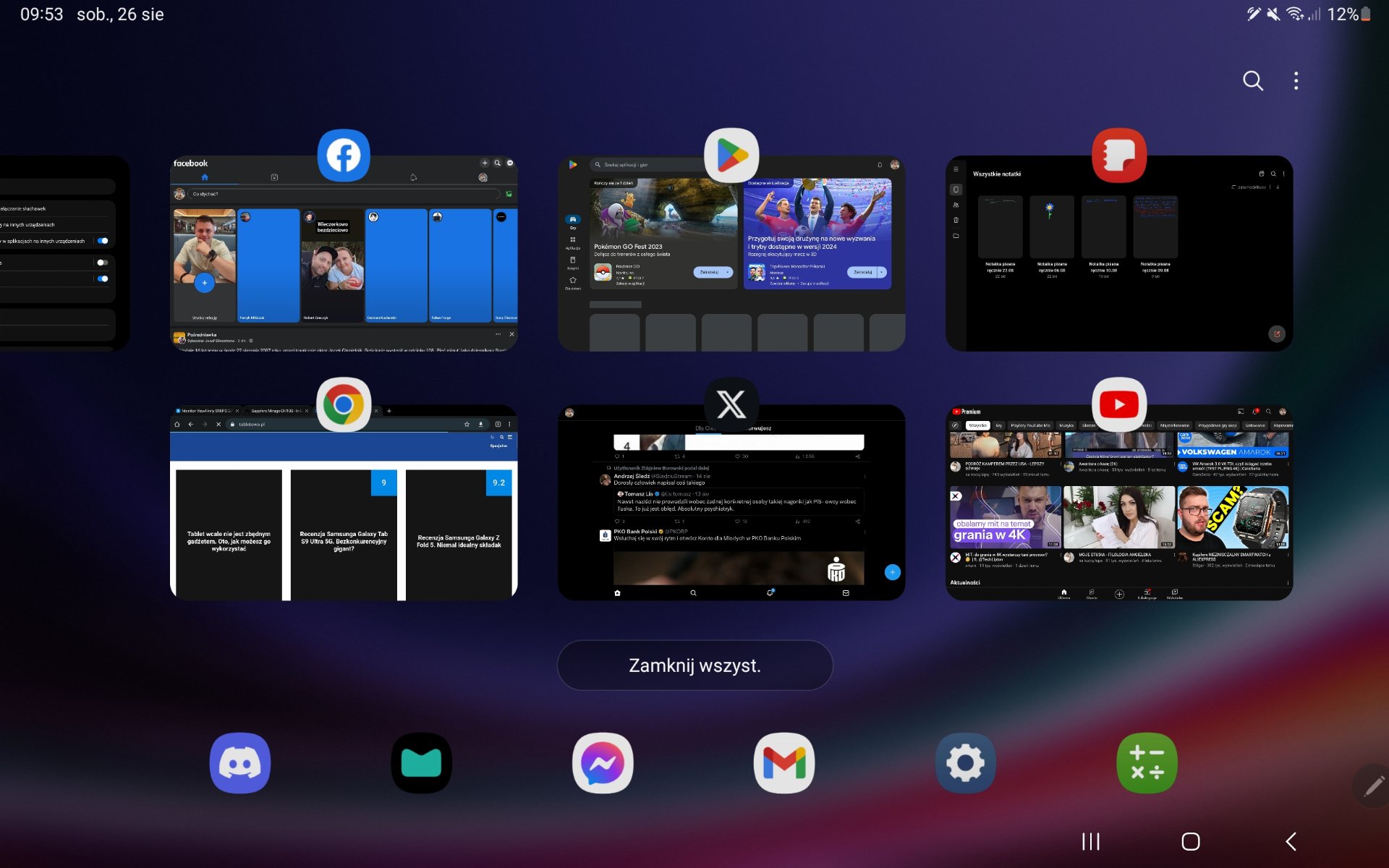Open the recents search magnifier icon
The image size is (1389, 868).
coord(1253,81)
